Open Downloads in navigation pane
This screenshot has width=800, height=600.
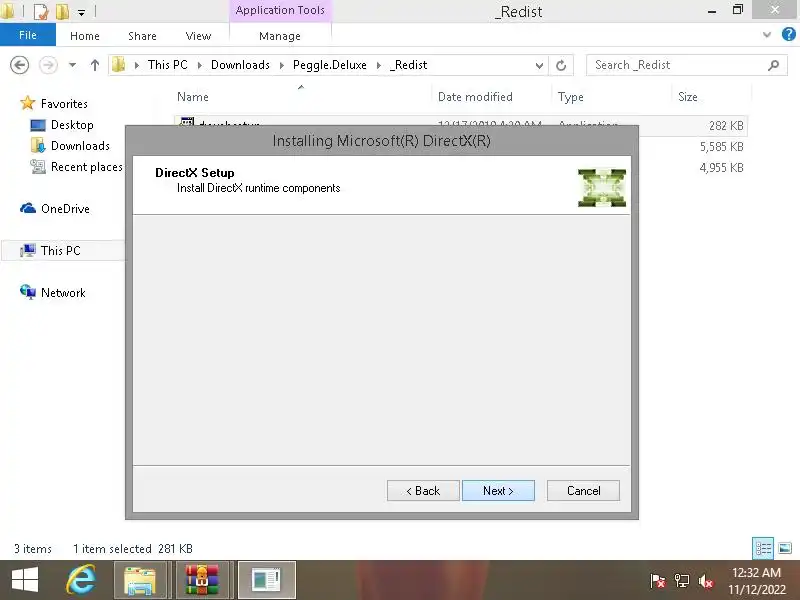(x=80, y=146)
